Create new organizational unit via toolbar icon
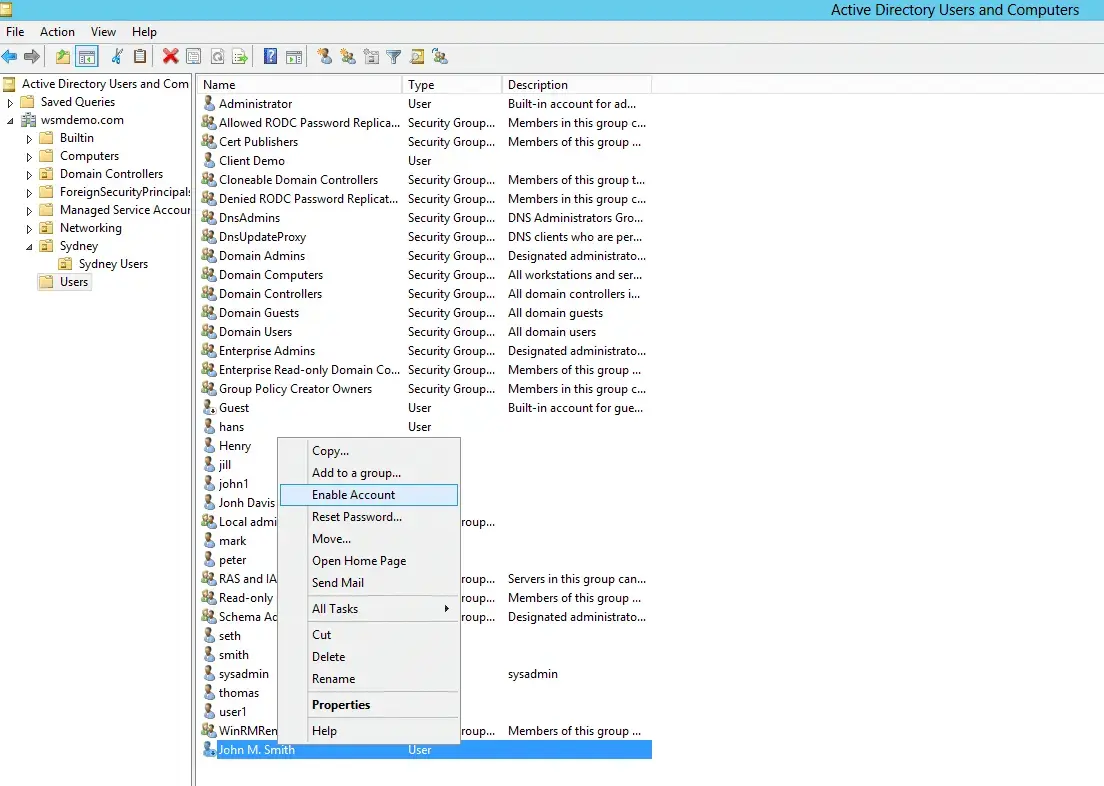Viewport: 1104px width, 786px height. point(371,57)
